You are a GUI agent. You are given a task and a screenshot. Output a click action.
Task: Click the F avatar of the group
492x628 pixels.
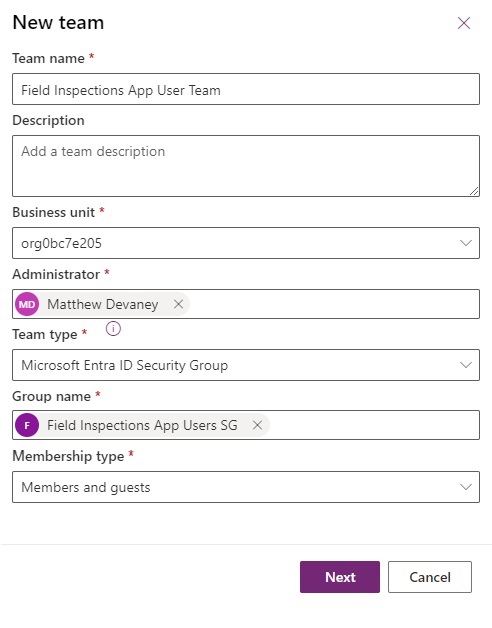point(27,425)
